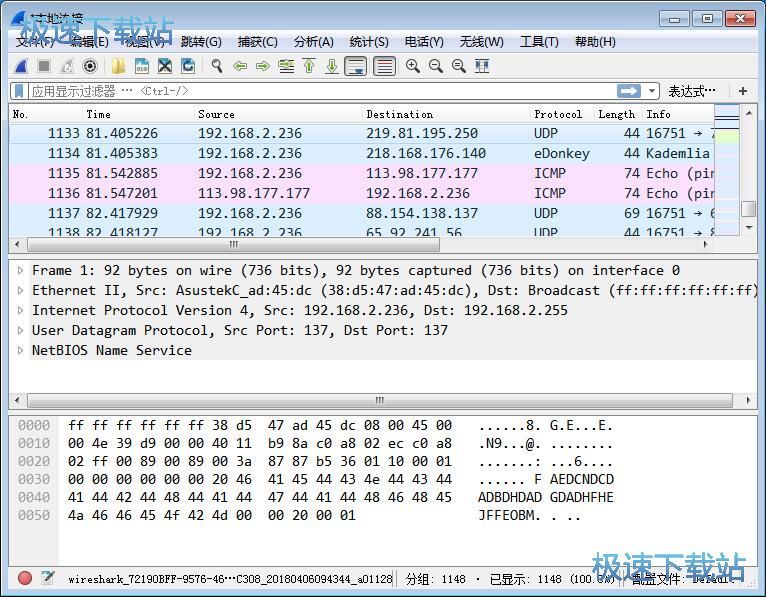766x597 pixels.
Task: Click the packet list vertical scrollbar thumb
Action: point(748,209)
